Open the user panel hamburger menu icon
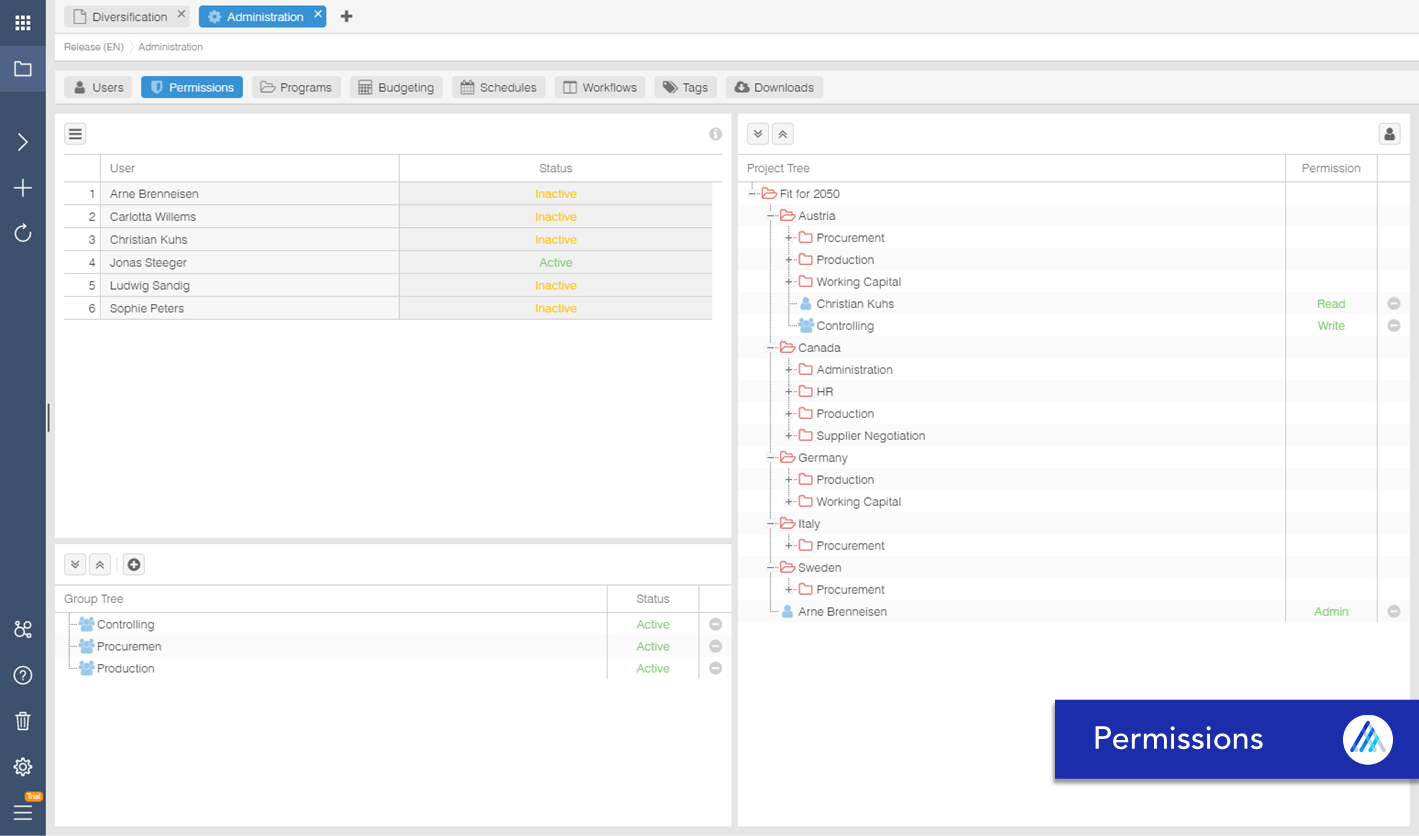 click(x=75, y=133)
